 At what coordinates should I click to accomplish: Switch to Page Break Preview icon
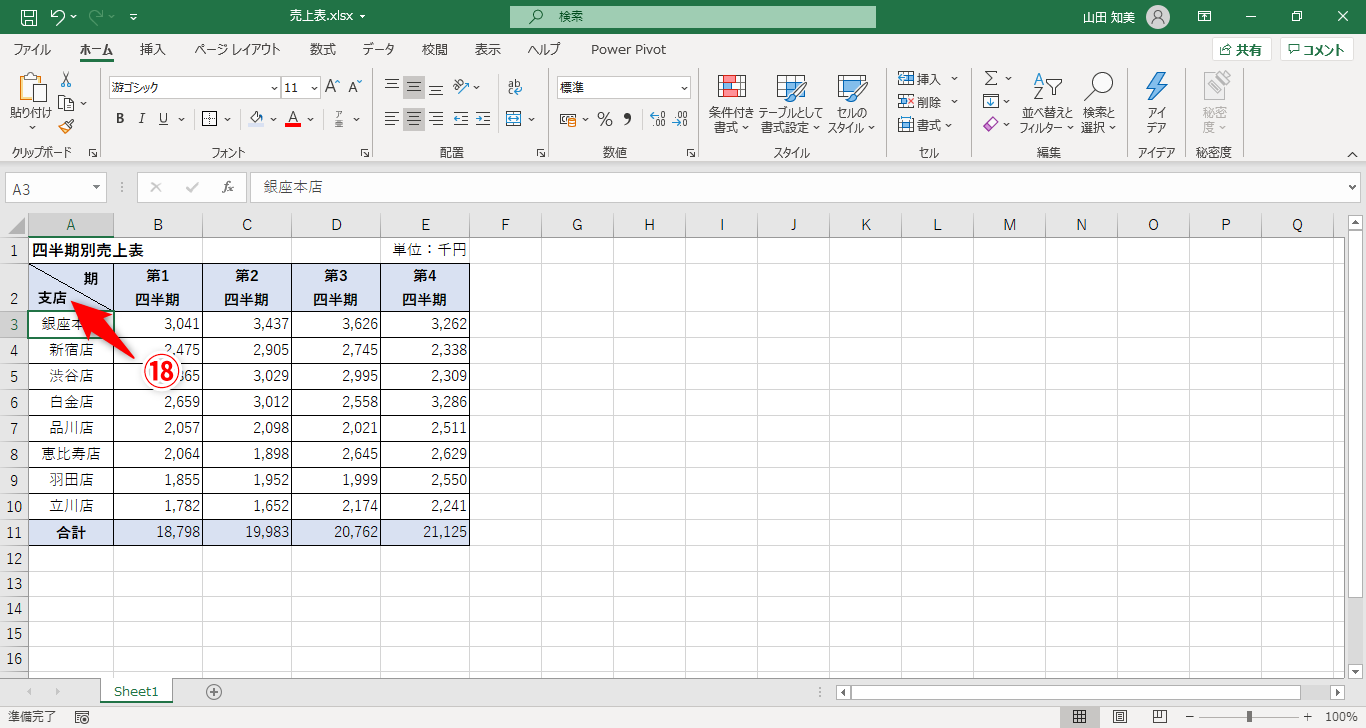[1161, 717]
